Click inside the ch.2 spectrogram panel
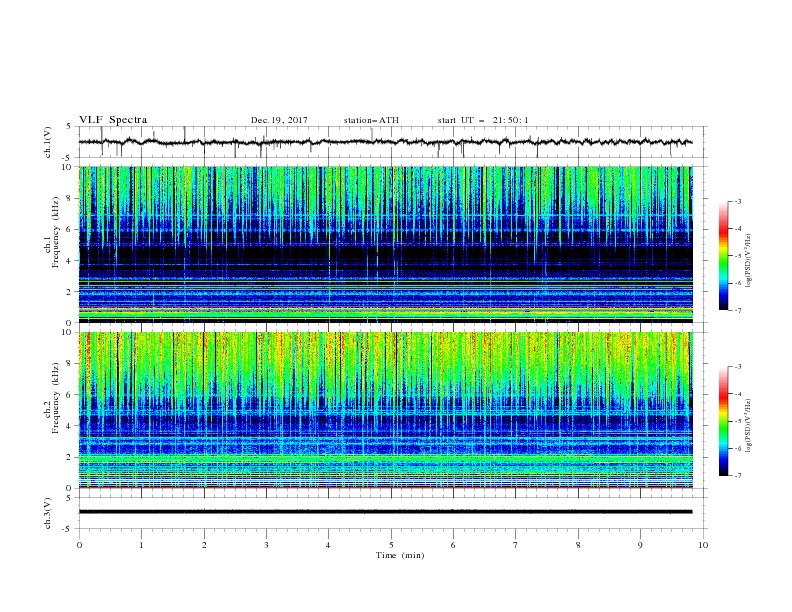This screenshot has width=792, height=612. (385, 410)
